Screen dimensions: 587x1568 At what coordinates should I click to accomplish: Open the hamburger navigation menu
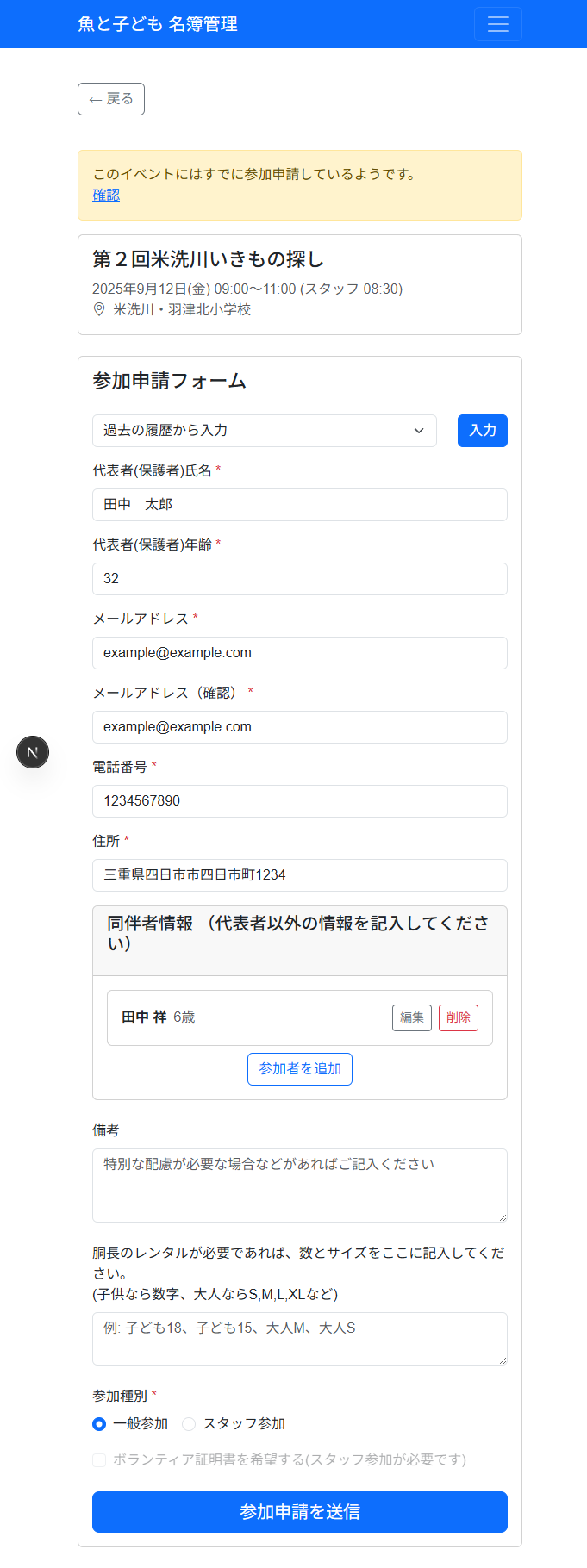tap(497, 24)
